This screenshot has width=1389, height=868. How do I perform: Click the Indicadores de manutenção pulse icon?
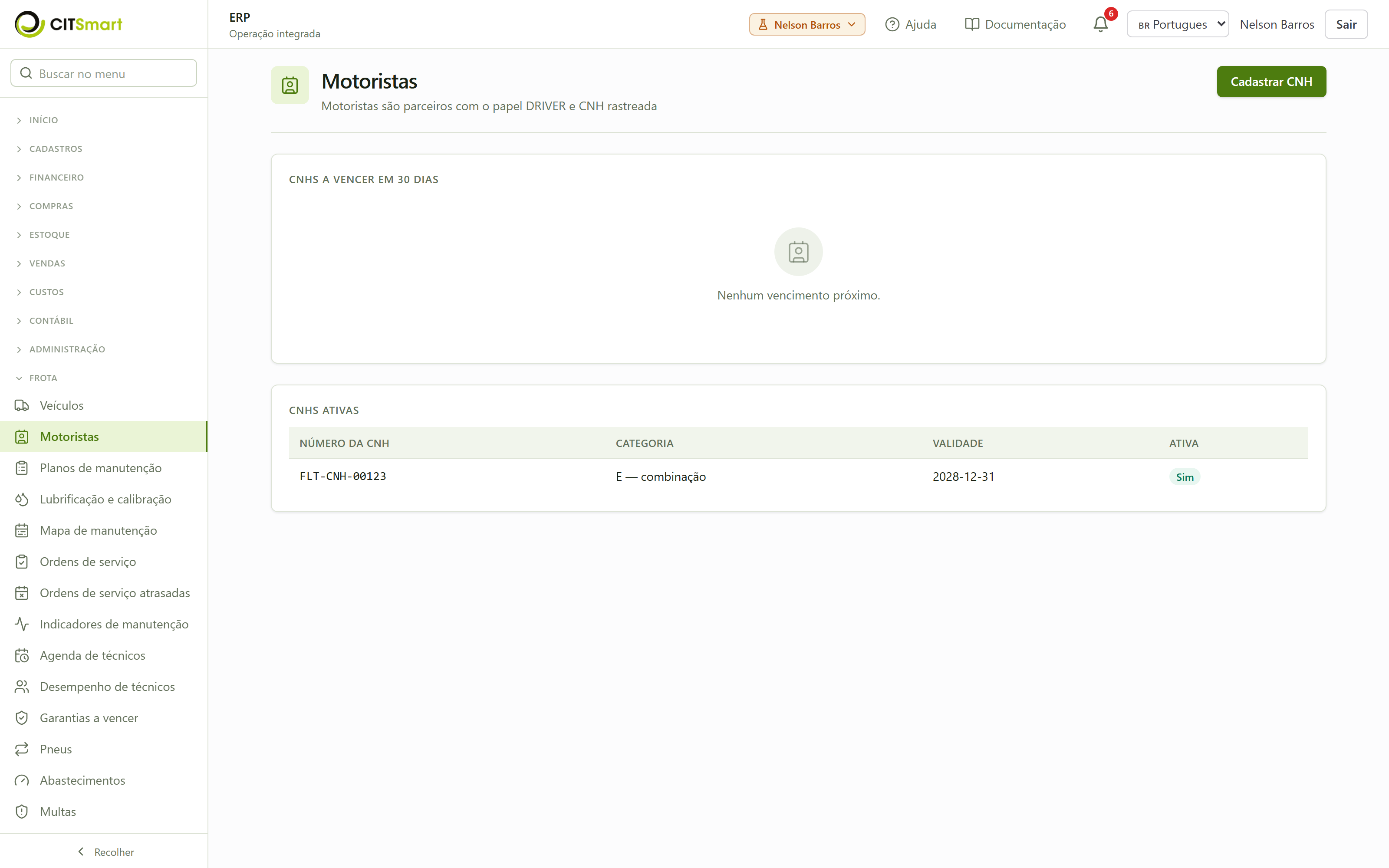[x=22, y=624]
